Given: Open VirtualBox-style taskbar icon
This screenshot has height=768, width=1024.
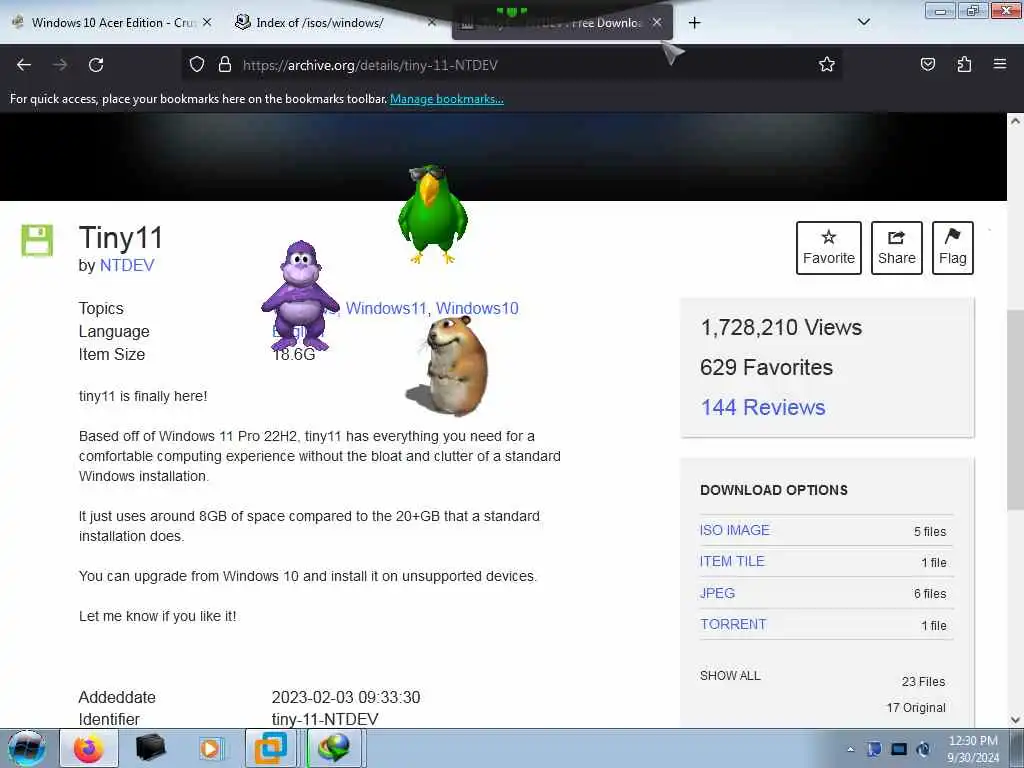Looking at the screenshot, I should 270,748.
